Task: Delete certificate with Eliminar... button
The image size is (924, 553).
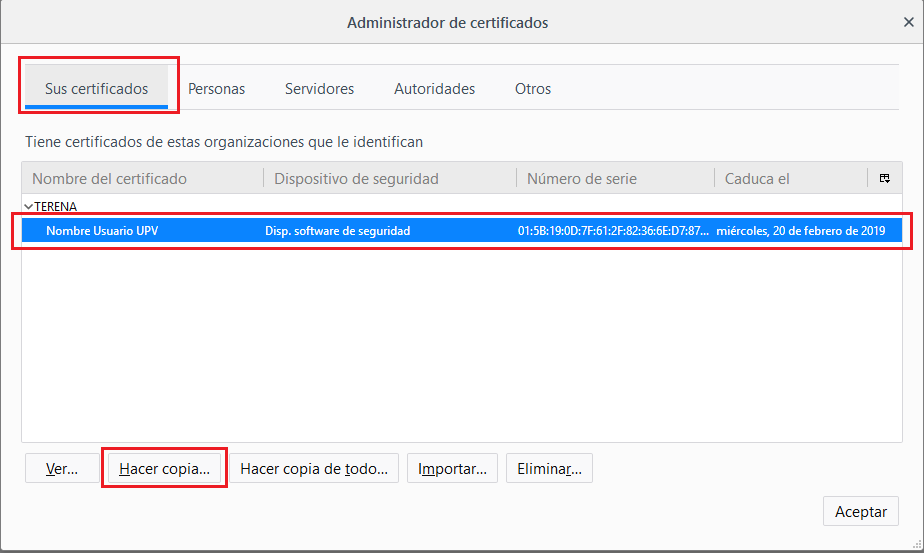Action: point(549,469)
